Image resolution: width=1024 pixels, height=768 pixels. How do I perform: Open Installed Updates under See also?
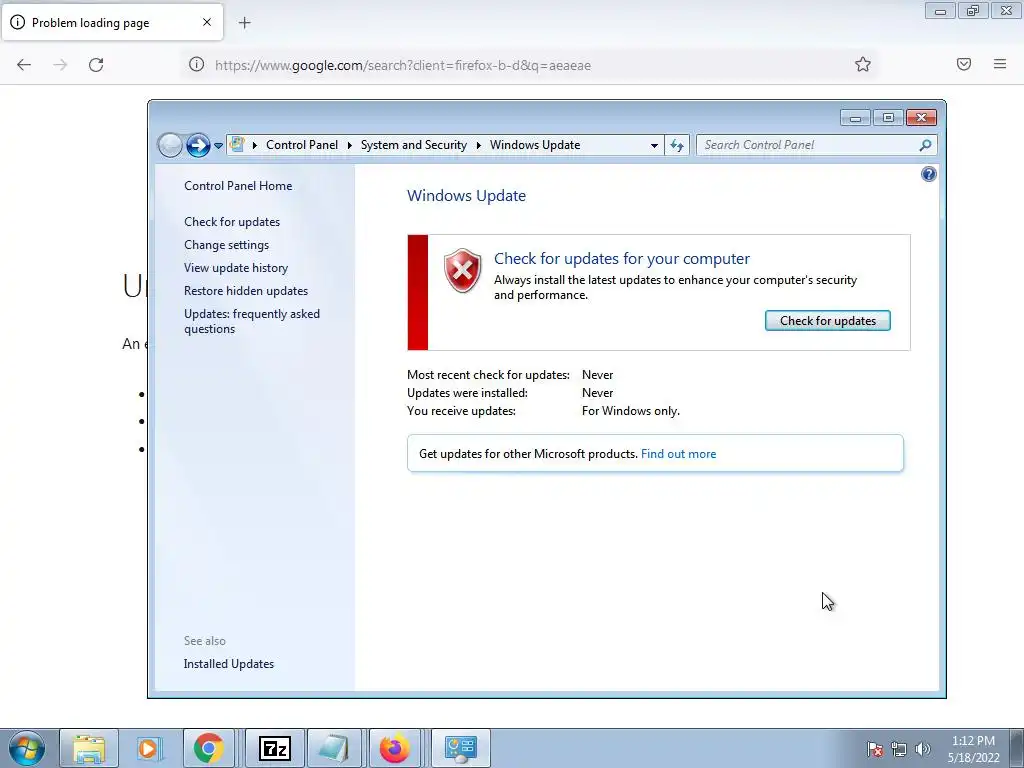point(229,664)
